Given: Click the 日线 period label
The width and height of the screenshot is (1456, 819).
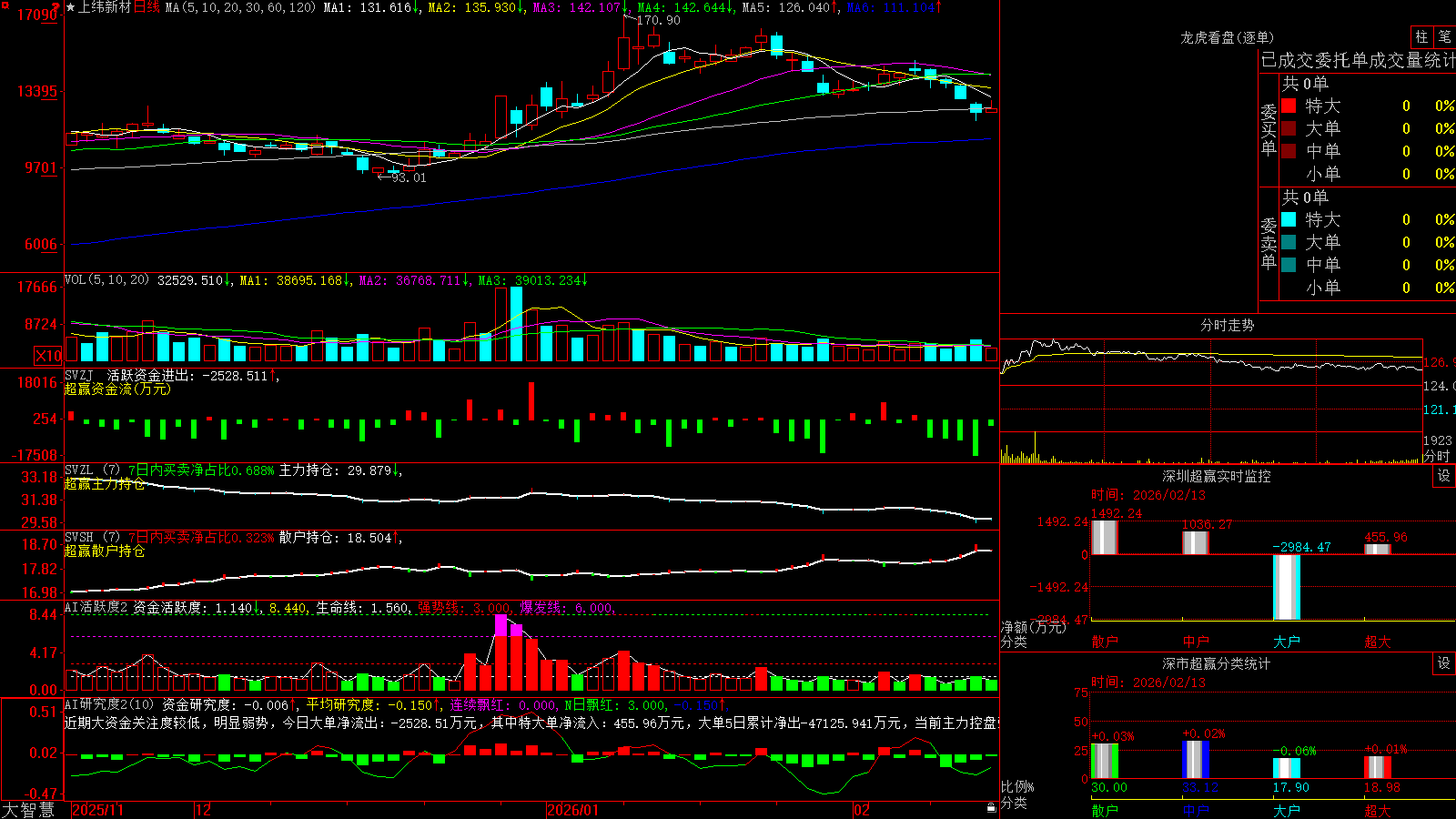Looking at the screenshot, I should pos(147,7).
